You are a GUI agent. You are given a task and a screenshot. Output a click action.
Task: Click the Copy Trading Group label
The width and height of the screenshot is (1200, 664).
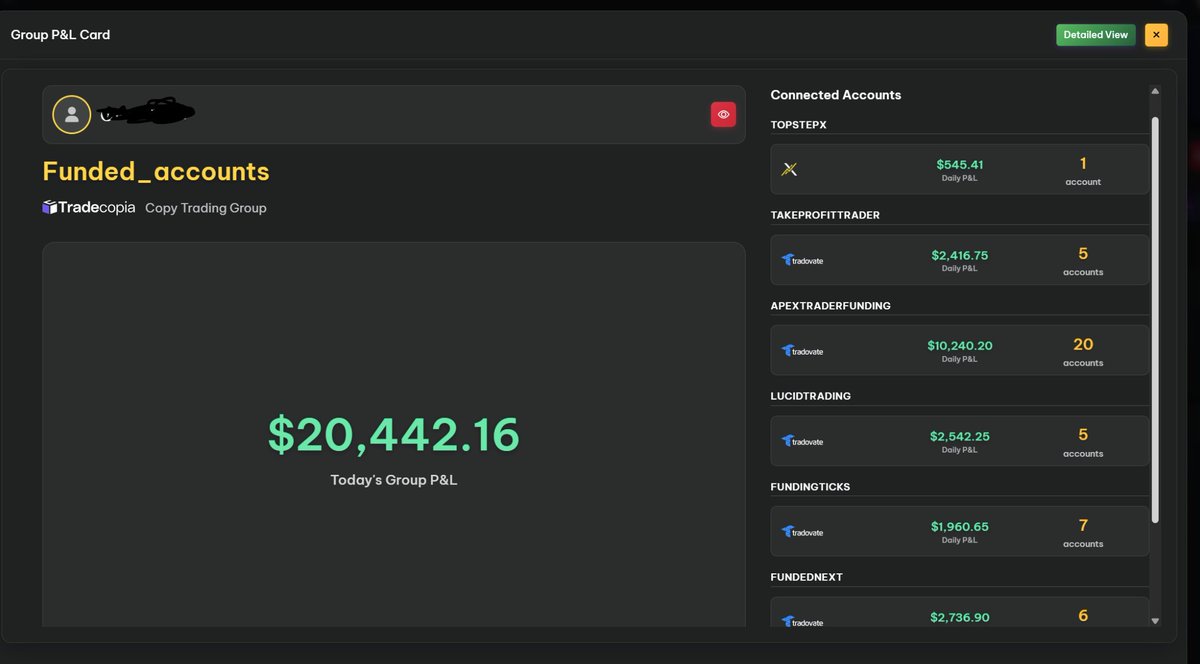[206, 208]
